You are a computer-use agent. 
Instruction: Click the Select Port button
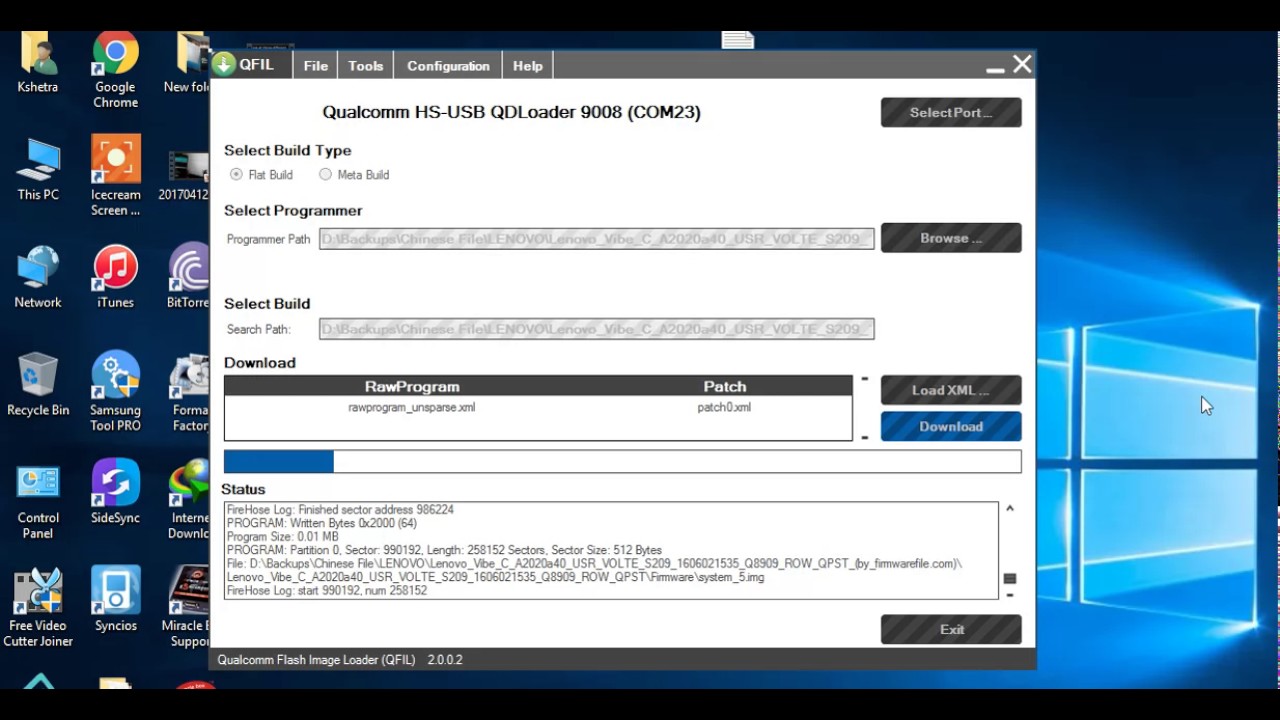951,112
